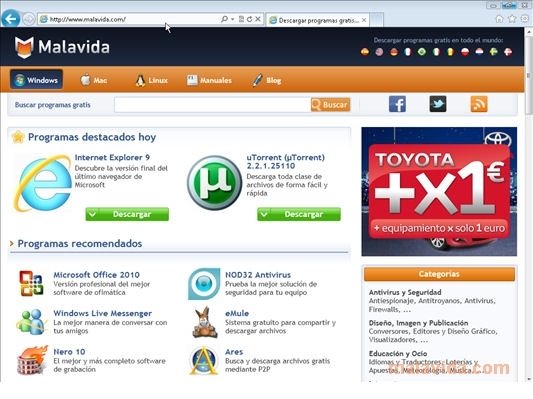Open the 'Microsoft Office 2010' link

[x=97, y=275]
